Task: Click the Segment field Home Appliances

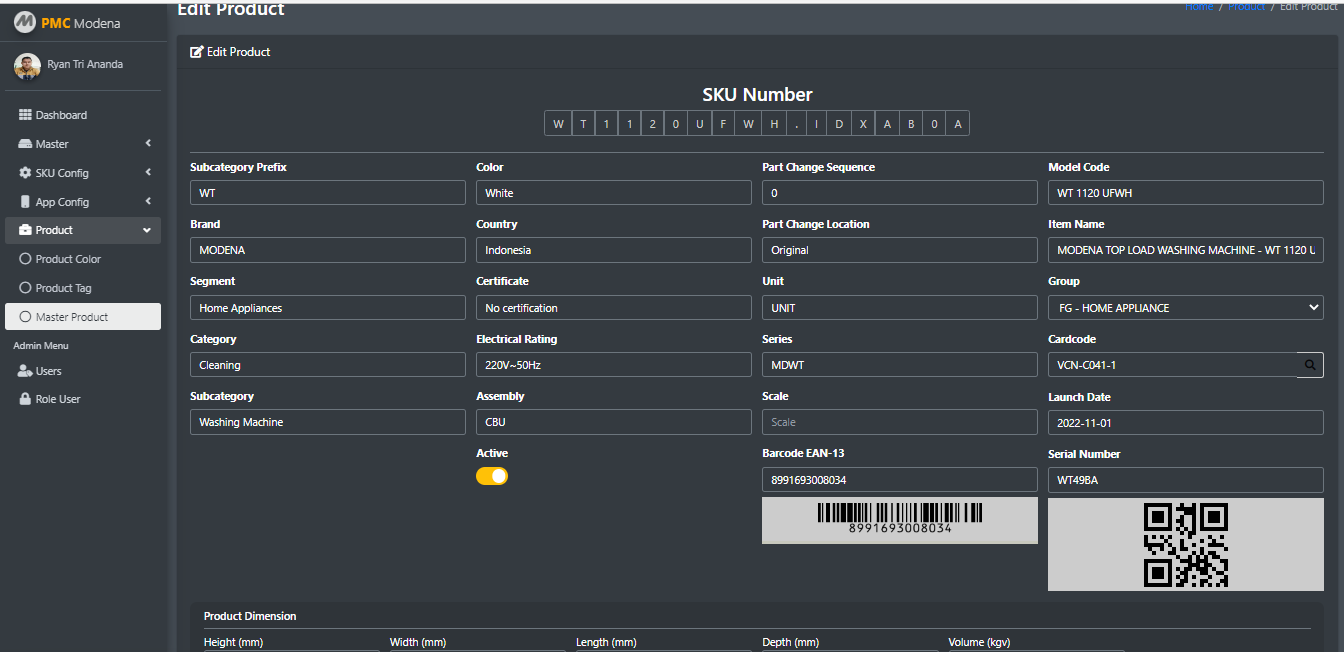Action: (328, 308)
